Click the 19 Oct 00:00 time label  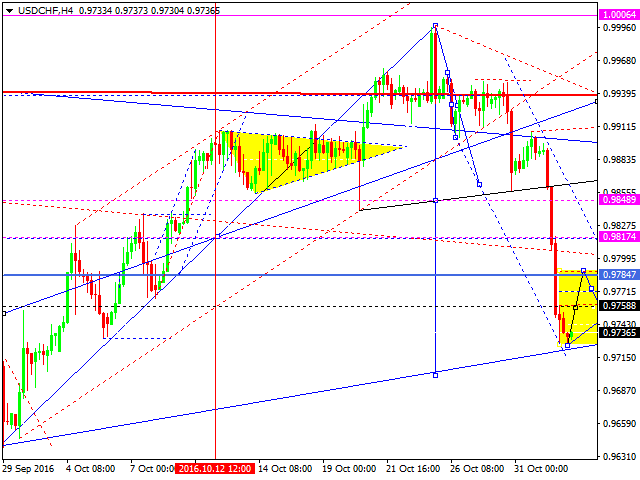point(349,469)
